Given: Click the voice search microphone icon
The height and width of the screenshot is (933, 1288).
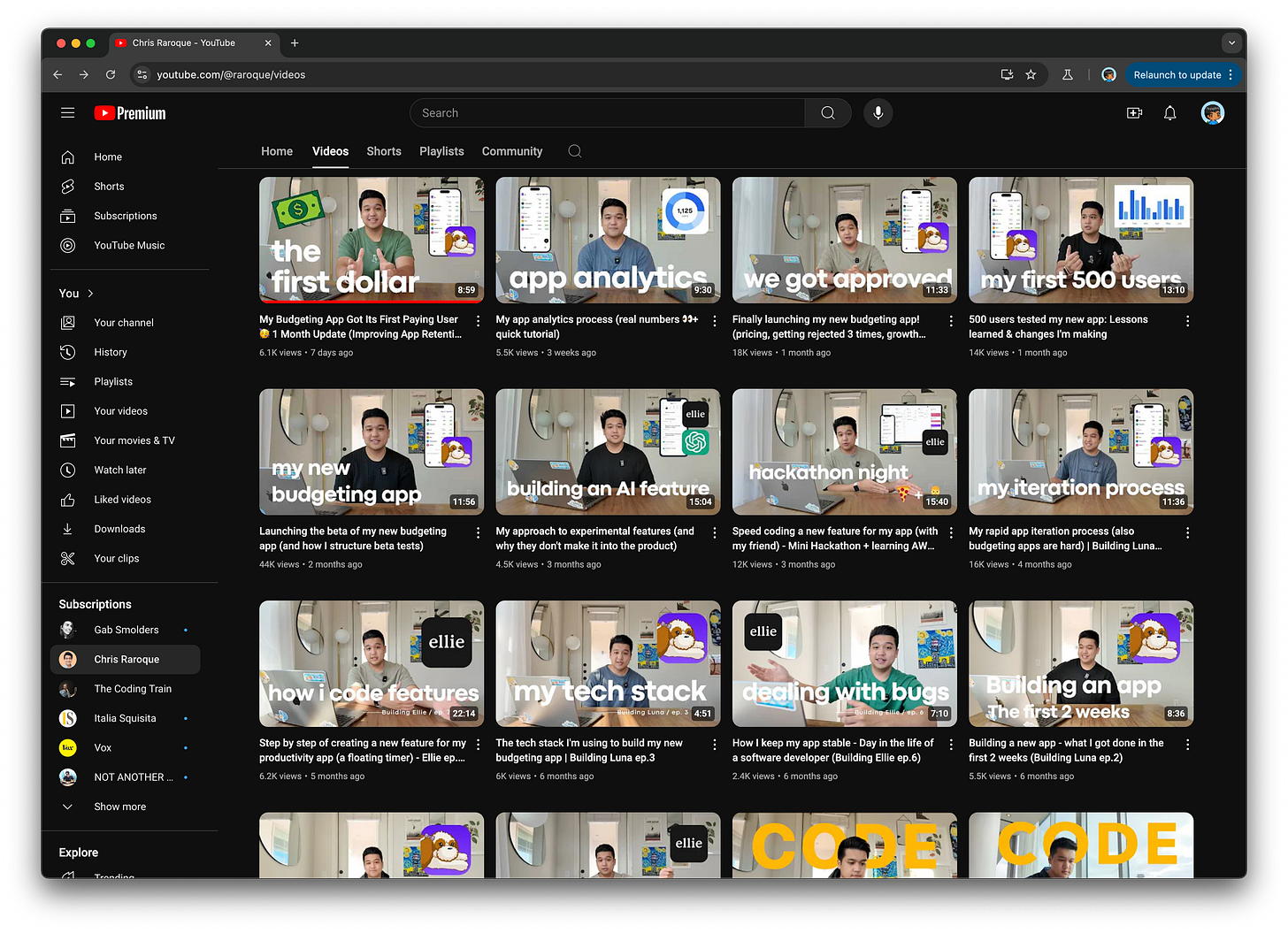Looking at the screenshot, I should (x=878, y=113).
